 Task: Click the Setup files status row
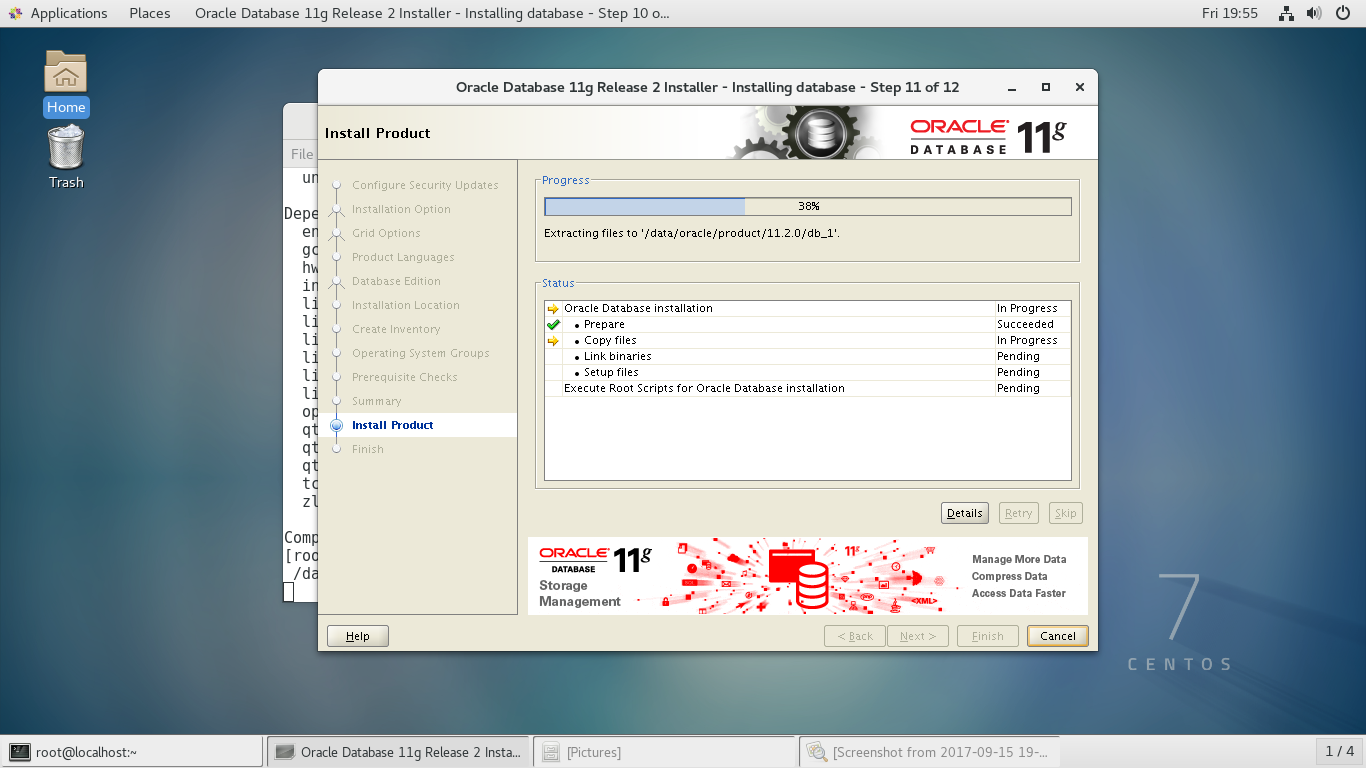pyautogui.click(x=808, y=372)
